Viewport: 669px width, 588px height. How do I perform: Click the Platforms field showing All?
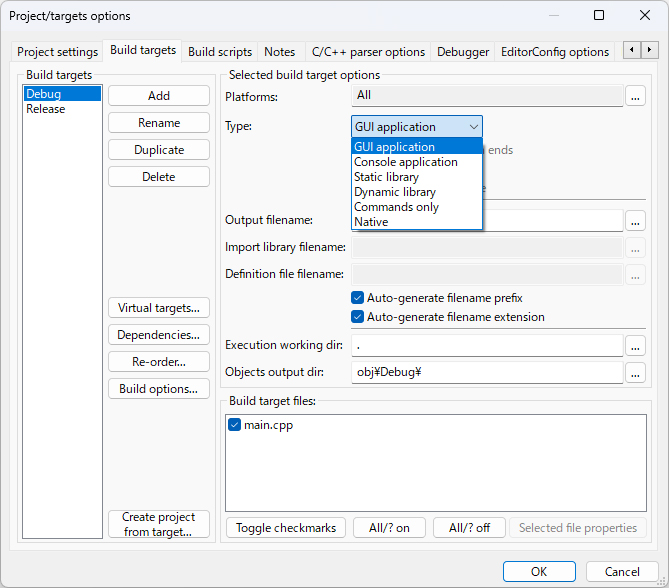coord(487,96)
